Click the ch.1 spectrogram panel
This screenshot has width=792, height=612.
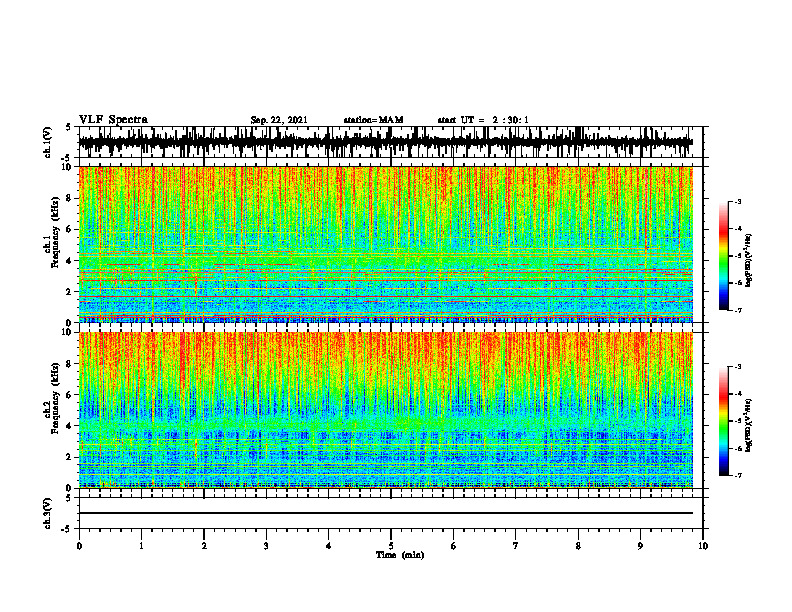[385, 244]
